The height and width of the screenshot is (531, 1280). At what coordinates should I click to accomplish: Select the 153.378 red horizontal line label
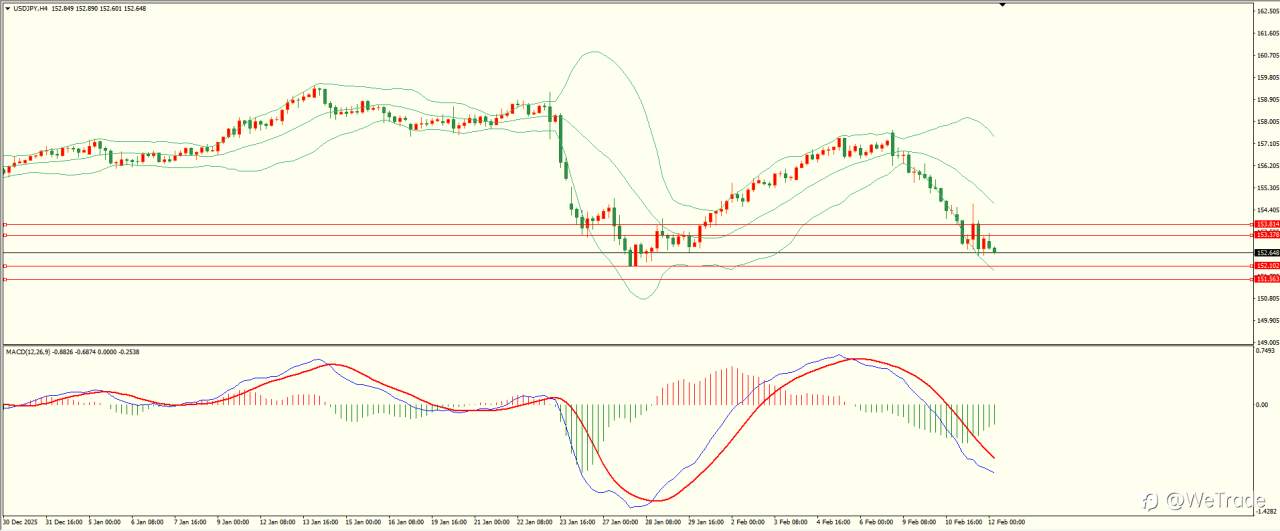click(1267, 234)
